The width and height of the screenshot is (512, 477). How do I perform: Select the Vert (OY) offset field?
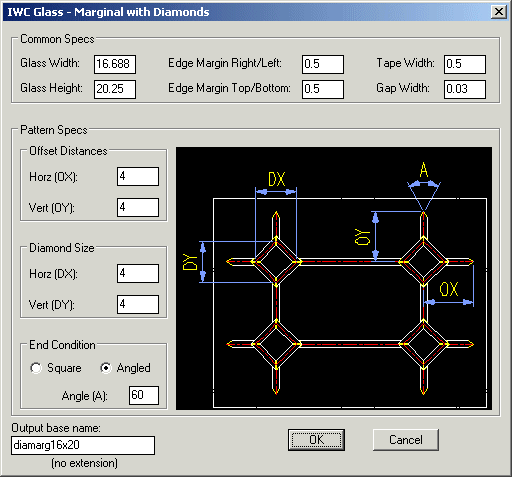coord(138,207)
